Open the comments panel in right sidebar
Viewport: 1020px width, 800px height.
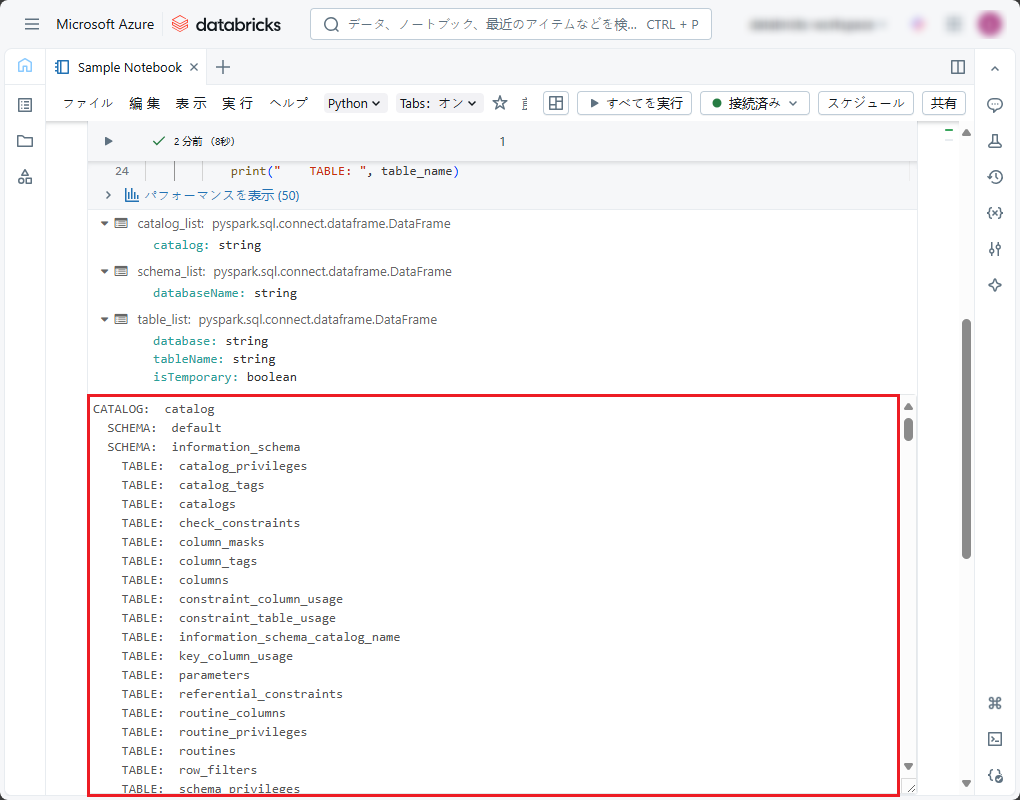coord(994,104)
